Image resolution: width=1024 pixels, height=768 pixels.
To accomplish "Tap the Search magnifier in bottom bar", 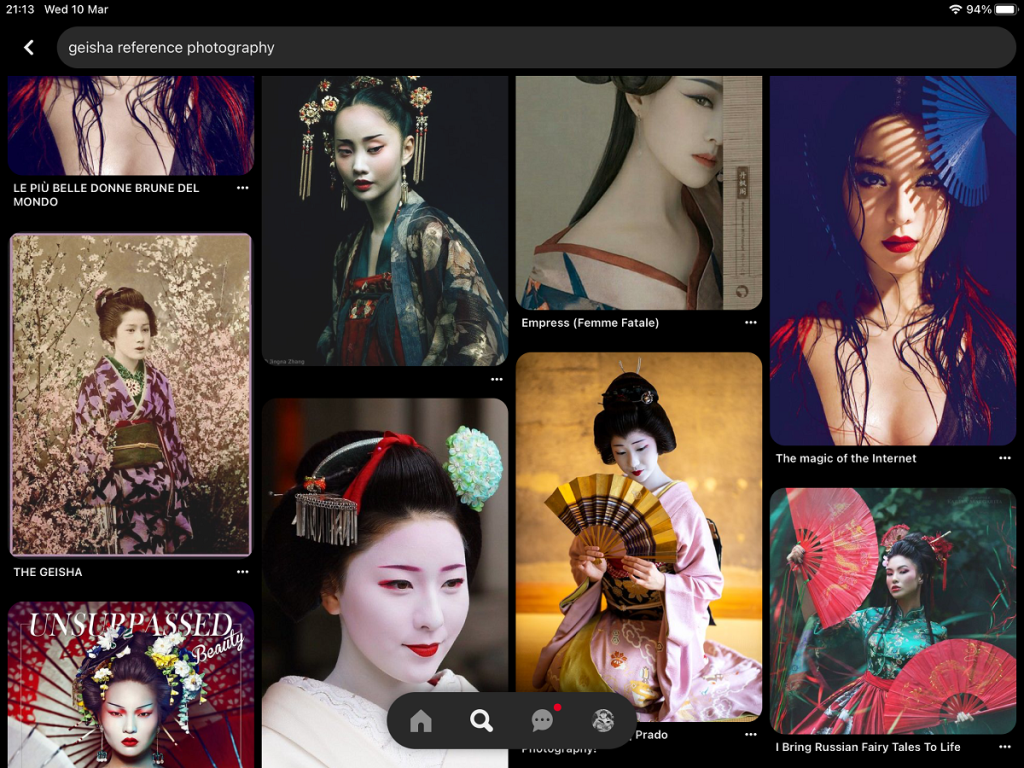I will [481, 721].
